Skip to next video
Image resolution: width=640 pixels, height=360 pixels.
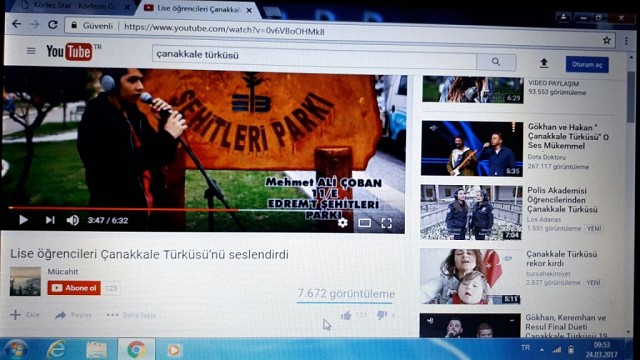click(50, 220)
